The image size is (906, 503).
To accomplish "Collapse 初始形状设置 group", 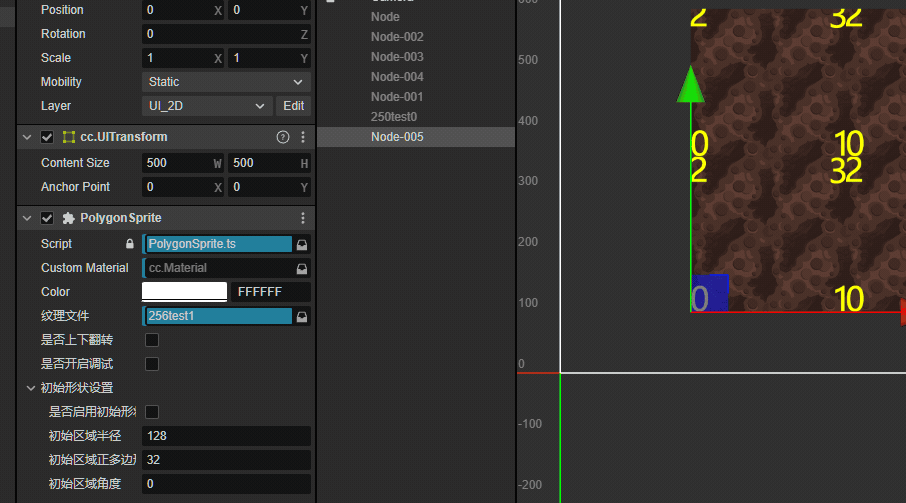I will pos(31,388).
